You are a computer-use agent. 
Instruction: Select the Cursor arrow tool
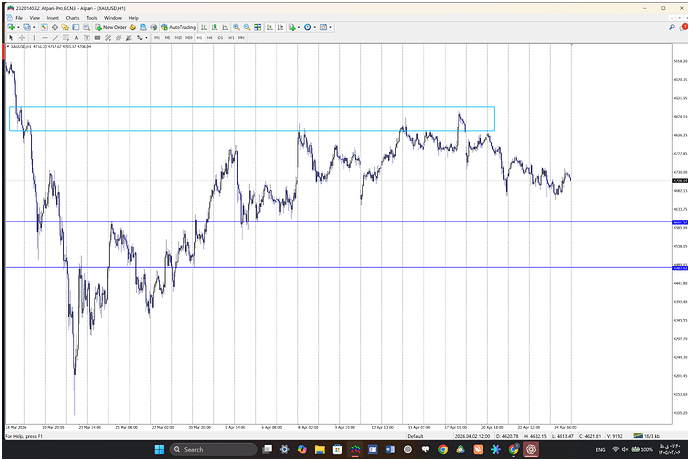pyautogui.click(x=11, y=38)
